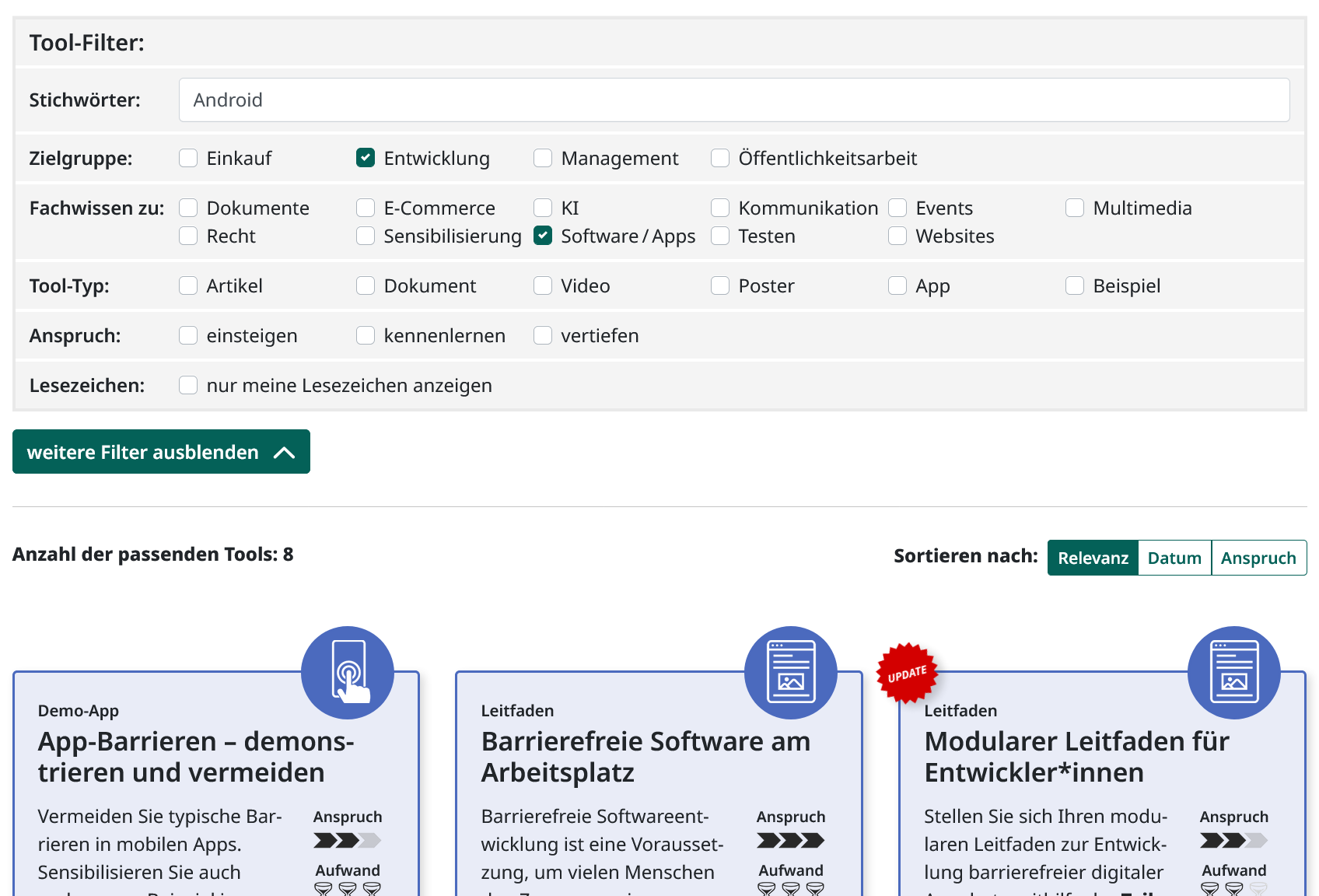Click the Lesezeichen row label

(87, 386)
